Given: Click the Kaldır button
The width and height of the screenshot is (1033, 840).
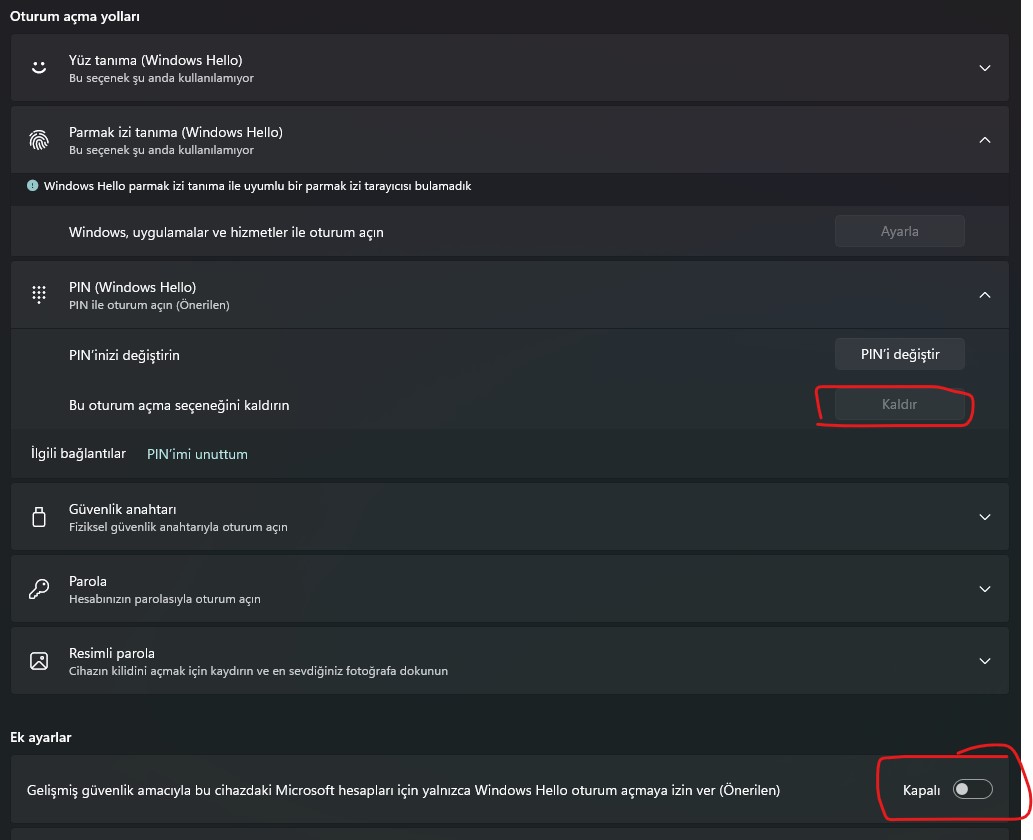Looking at the screenshot, I should click(x=900, y=405).
